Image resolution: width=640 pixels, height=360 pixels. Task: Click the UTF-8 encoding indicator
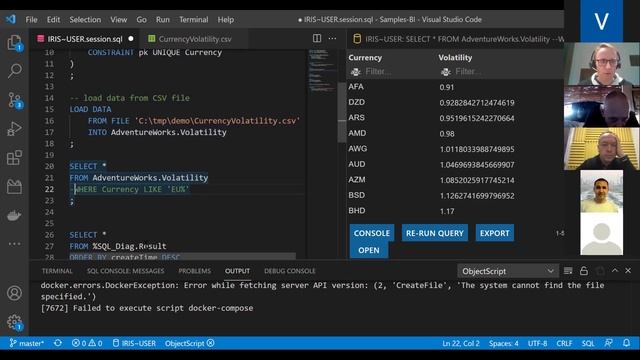pos(537,343)
